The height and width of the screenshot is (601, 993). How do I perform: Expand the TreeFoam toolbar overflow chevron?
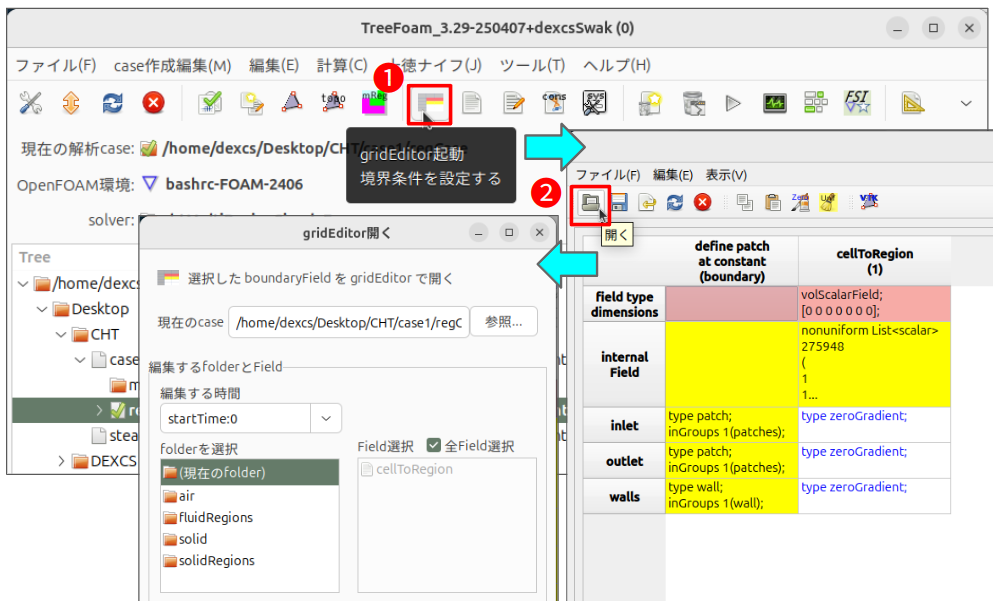(x=966, y=103)
